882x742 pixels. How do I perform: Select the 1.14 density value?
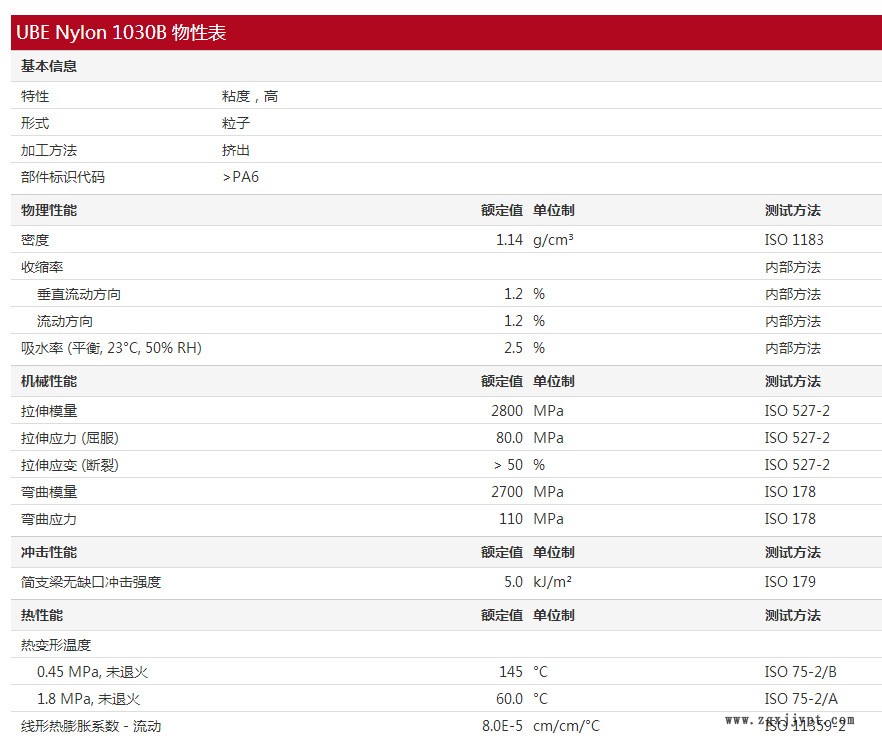509,240
